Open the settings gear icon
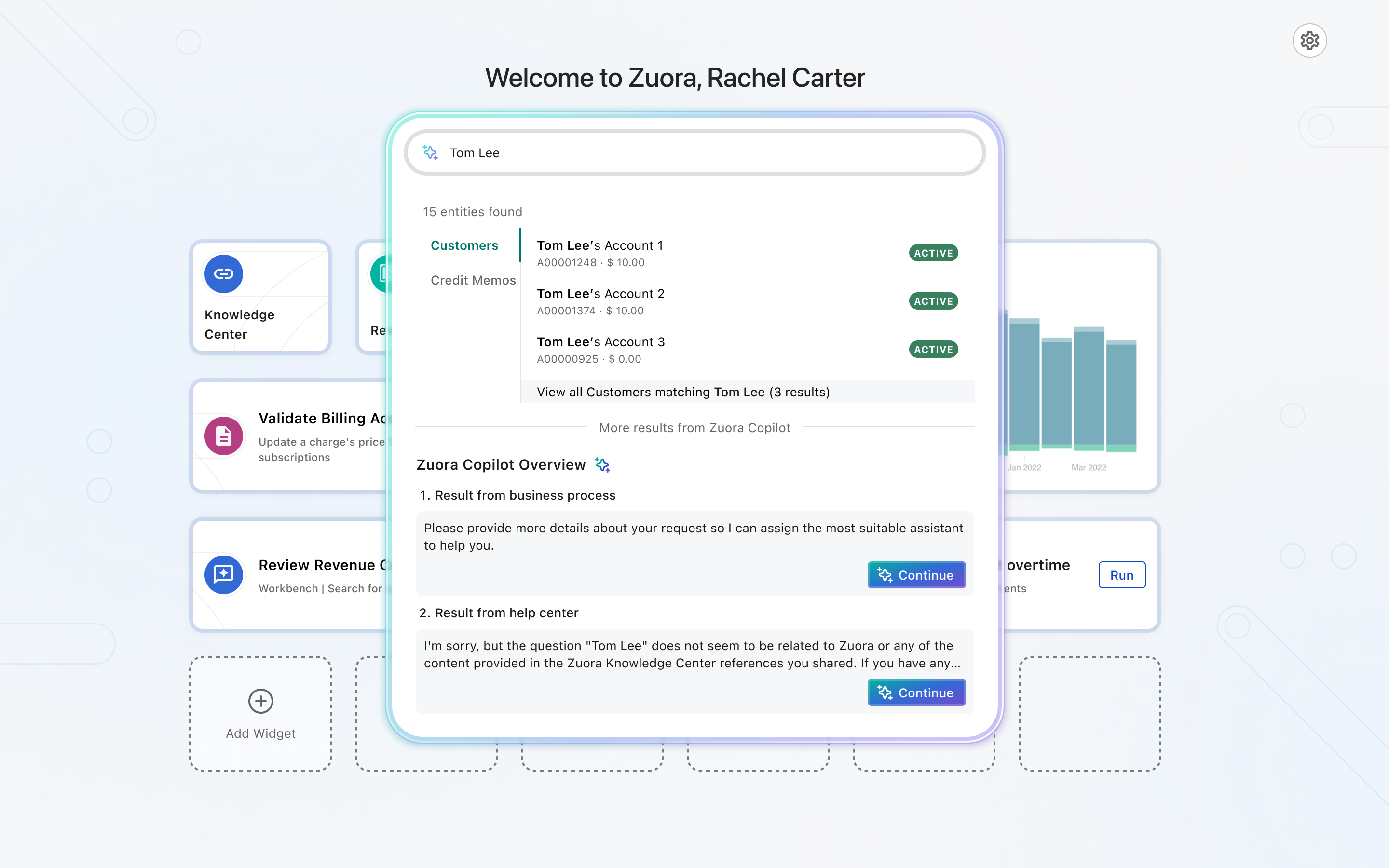1389x868 pixels. [1309, 41]
